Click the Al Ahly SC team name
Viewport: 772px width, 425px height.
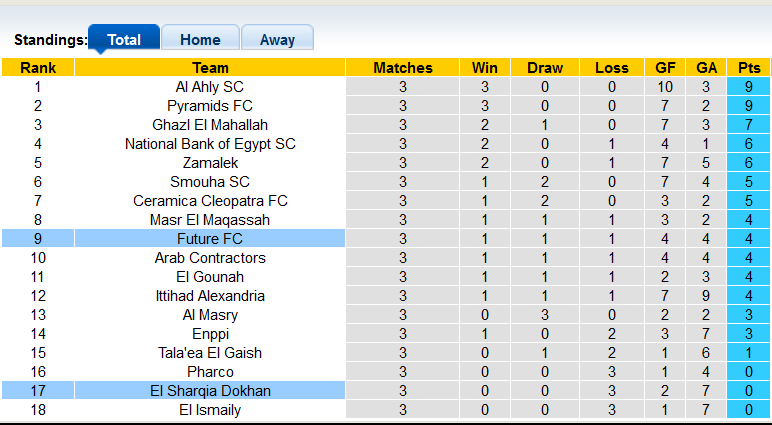[x=210, y=87]
